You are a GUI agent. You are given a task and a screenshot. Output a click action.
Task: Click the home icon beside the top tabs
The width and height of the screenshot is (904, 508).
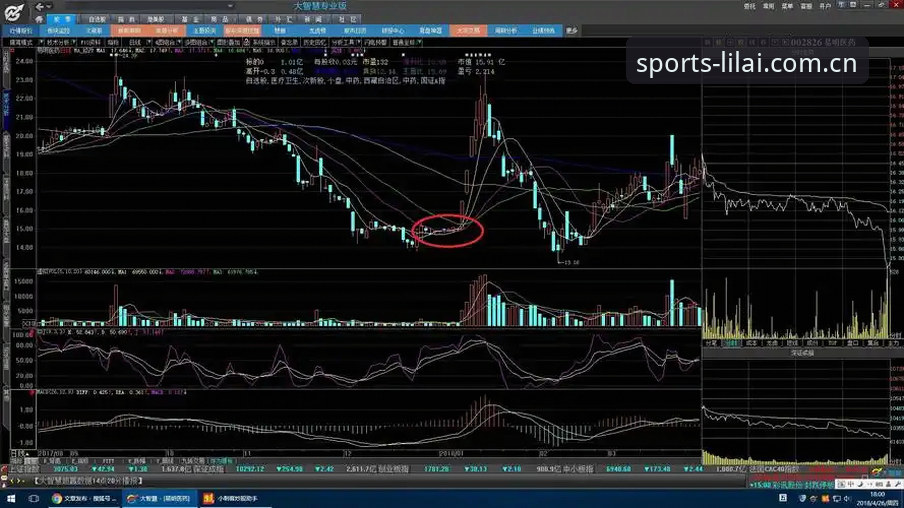coord(39,19)
